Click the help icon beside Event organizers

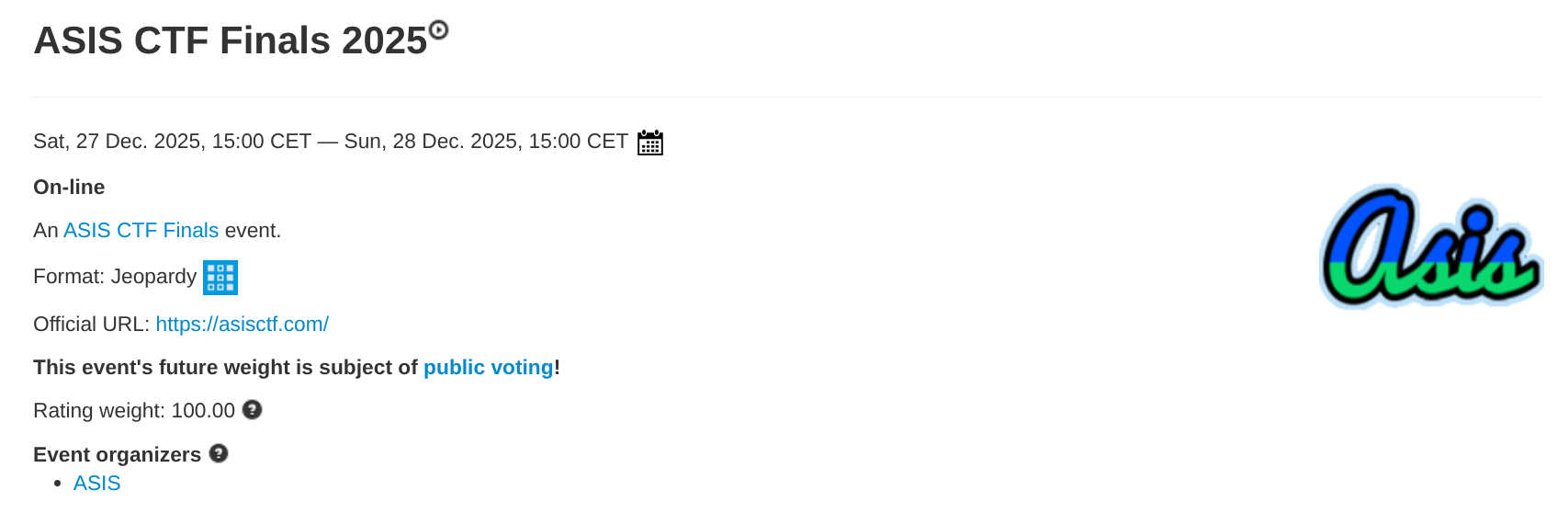(219, 453)
